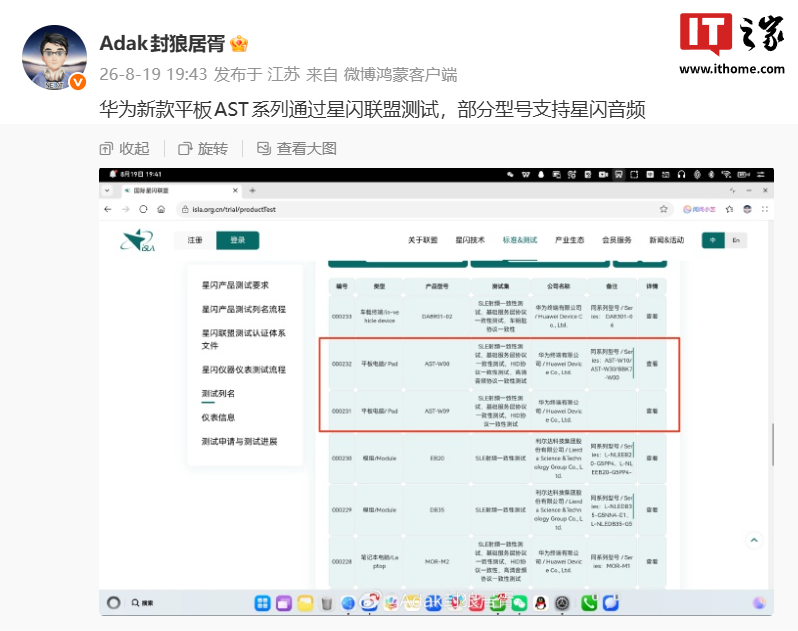Click the 注册 register button
The image size is (798, 631).
(x=195, y=240)
